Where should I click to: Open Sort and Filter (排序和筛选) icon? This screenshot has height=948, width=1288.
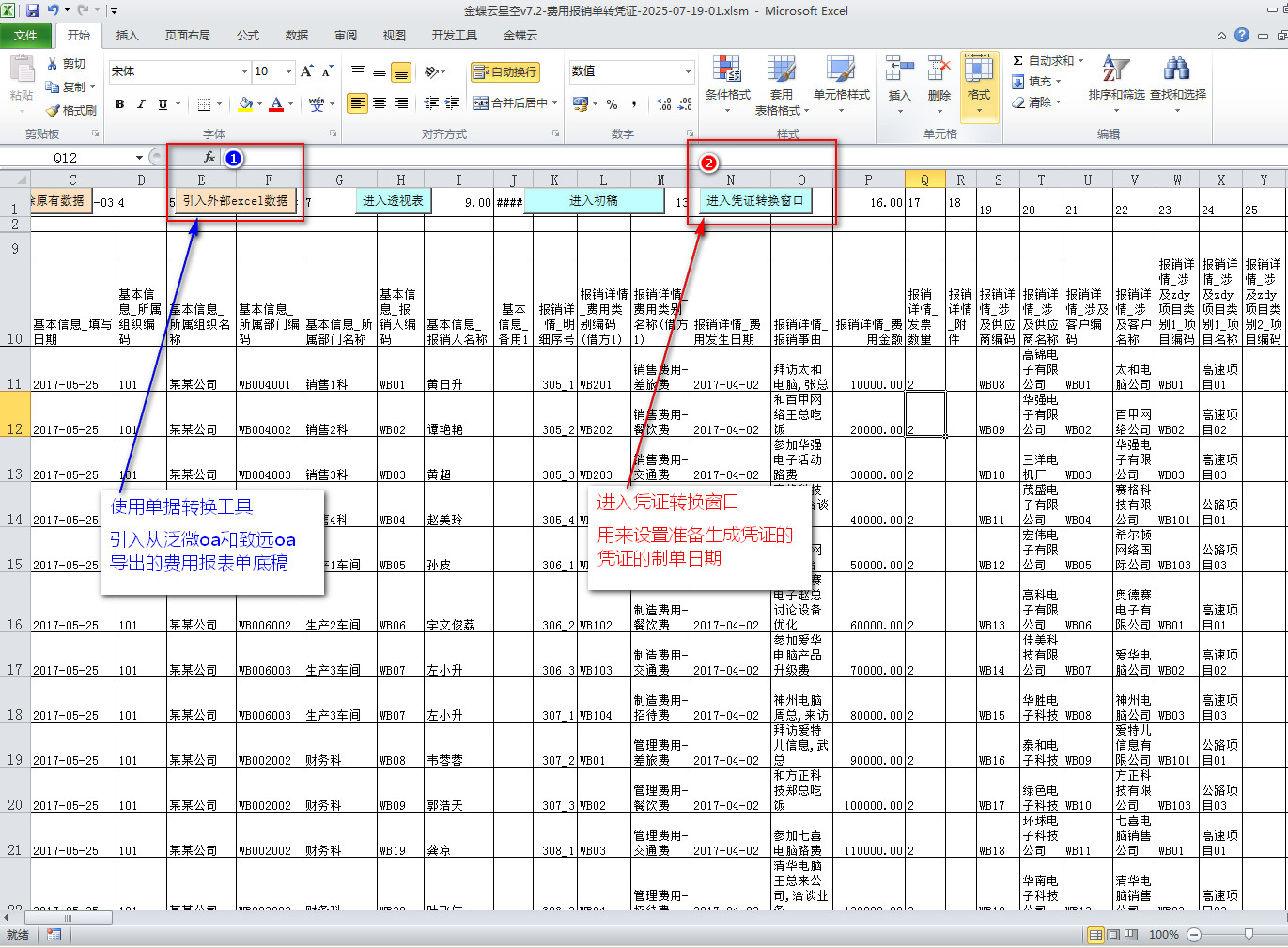click(1115, 69)
